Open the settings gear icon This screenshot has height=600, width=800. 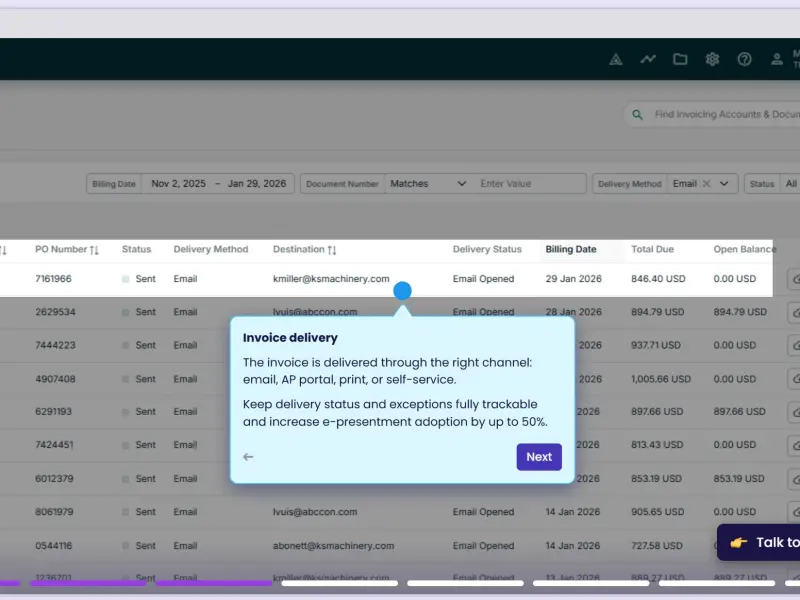pyautogui.click(x=712, y=59)
